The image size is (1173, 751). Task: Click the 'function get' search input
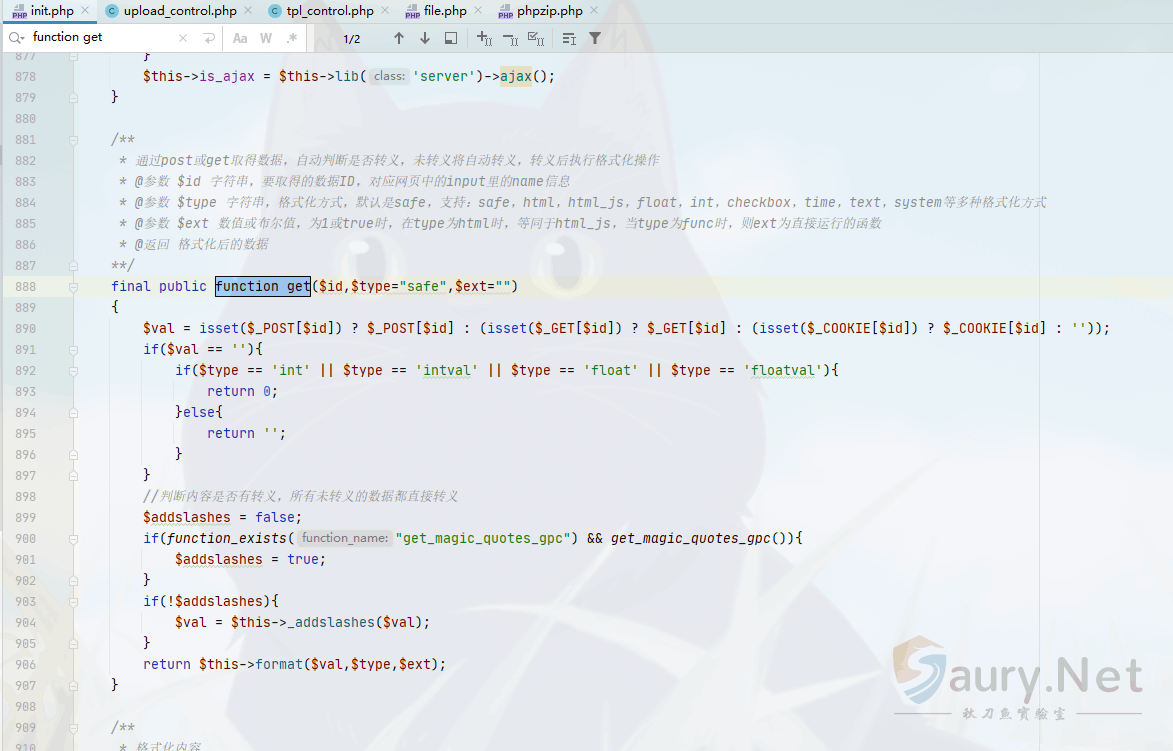100,38
